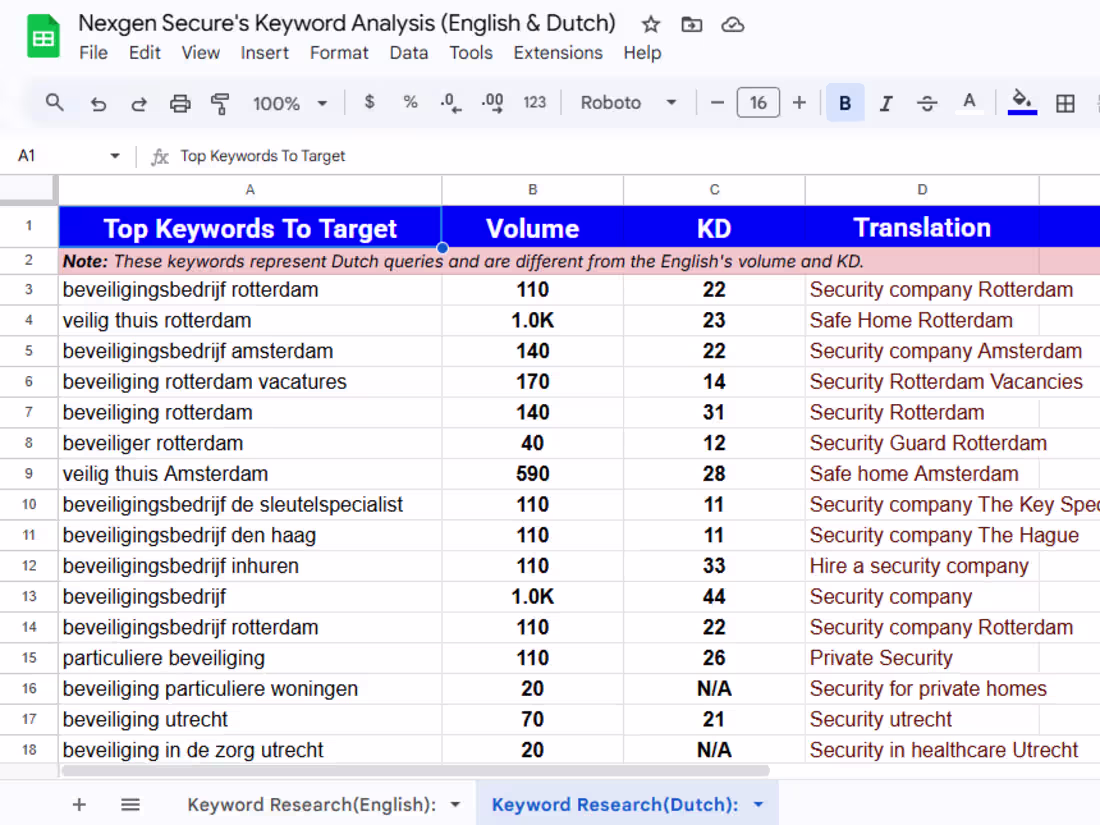
Task: Apply percent format to cell
Action: pos(410,102)
